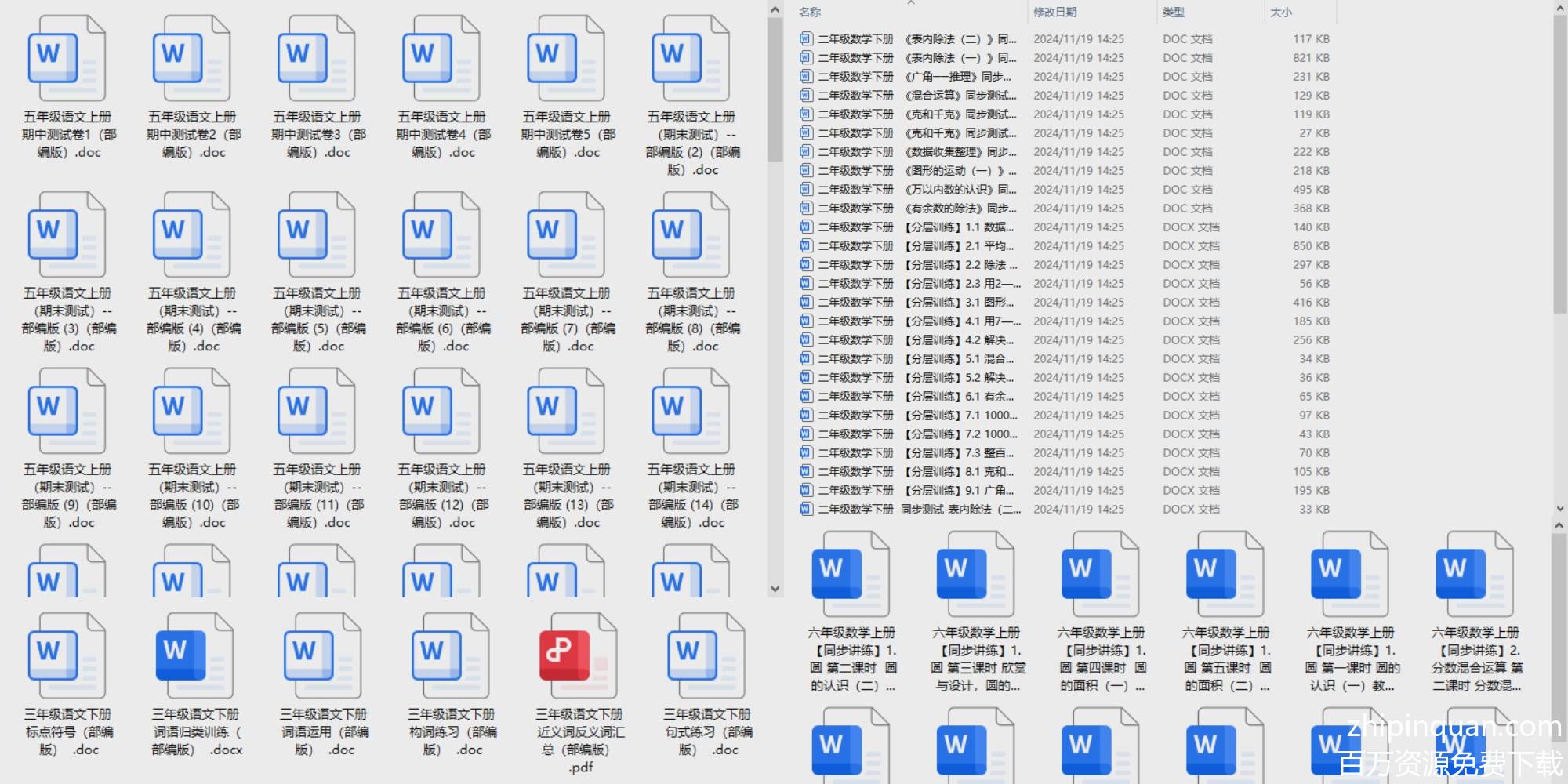This screenshot has height=784, width=1568.
Task: Select the 期末测试 部编版 (4) file icon
Action: [191, 234]
